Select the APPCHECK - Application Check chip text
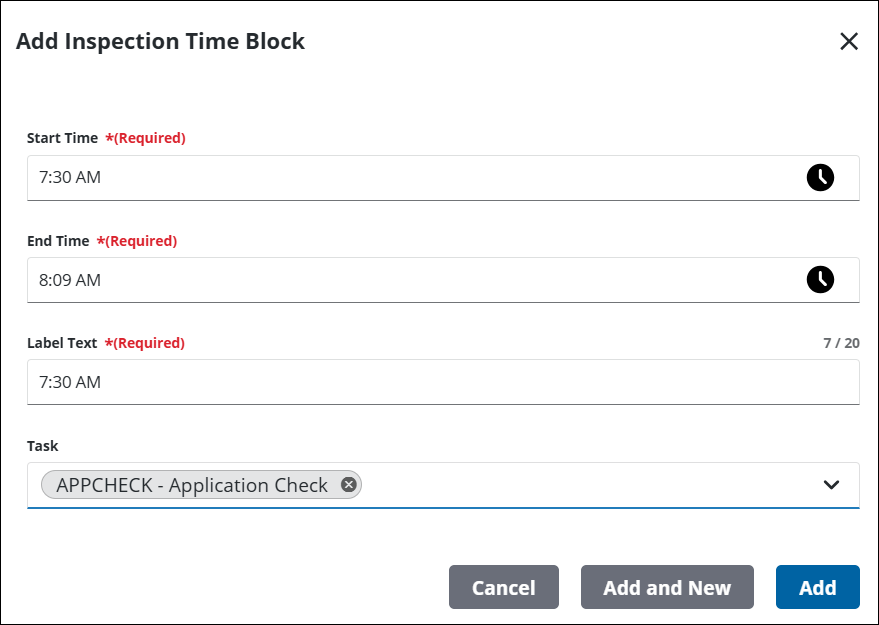This screenshot has height=625, width=879. point(192,485)
